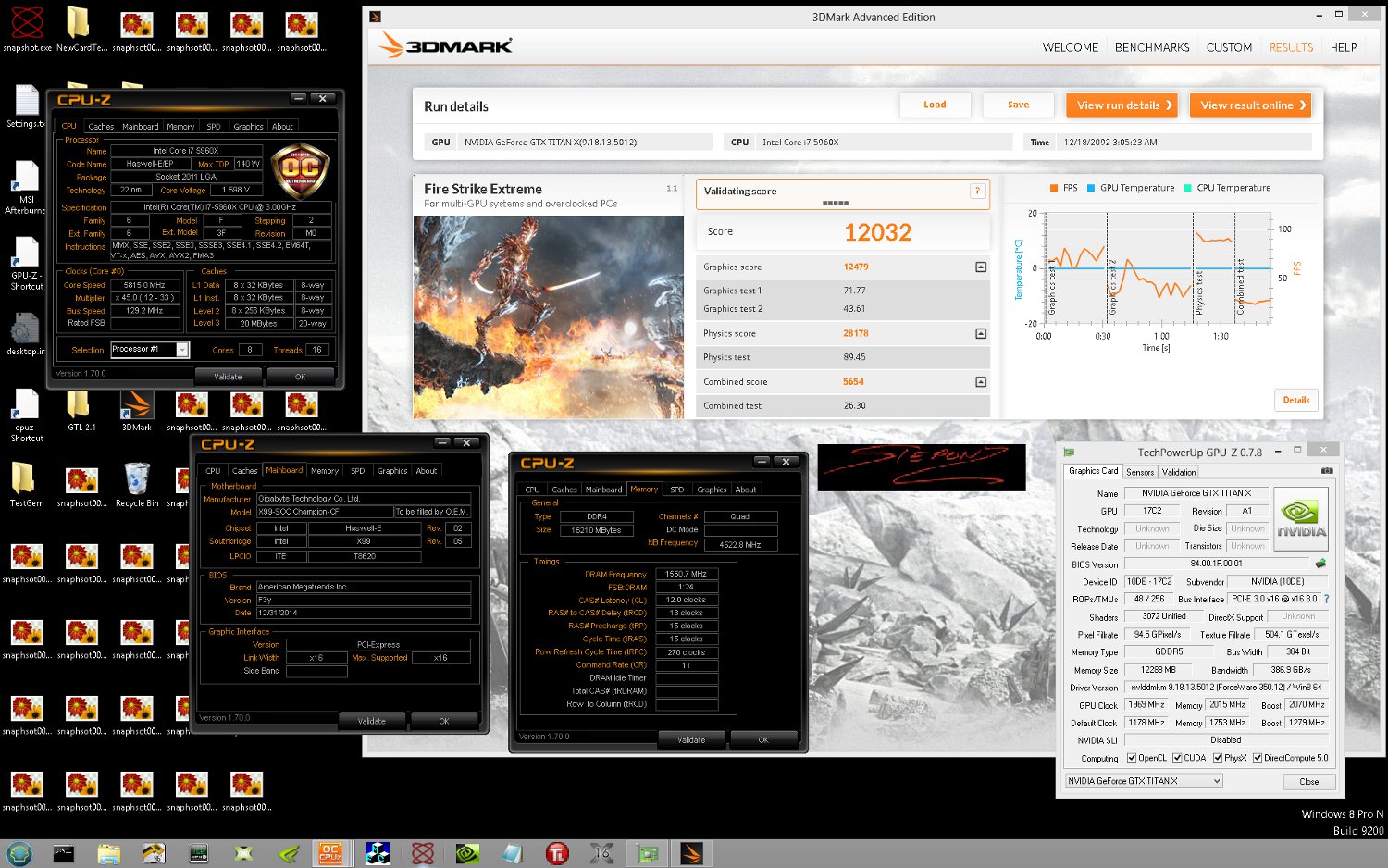Click OK in CPU-Z Mainboard window
Screen dimensions: 1388x868
tap(444, 721)
